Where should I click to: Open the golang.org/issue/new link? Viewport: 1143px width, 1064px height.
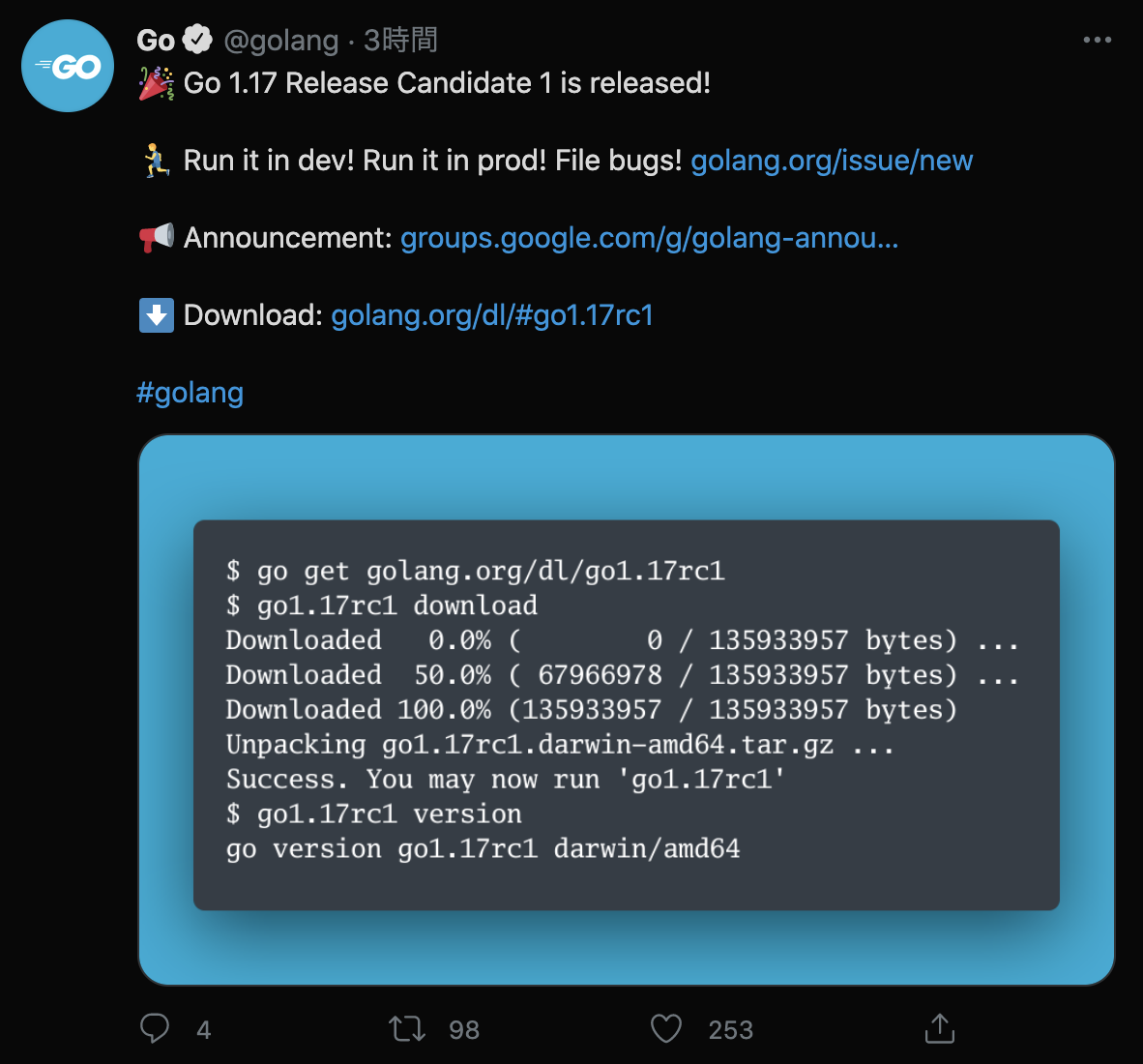[x=832, y=161]
